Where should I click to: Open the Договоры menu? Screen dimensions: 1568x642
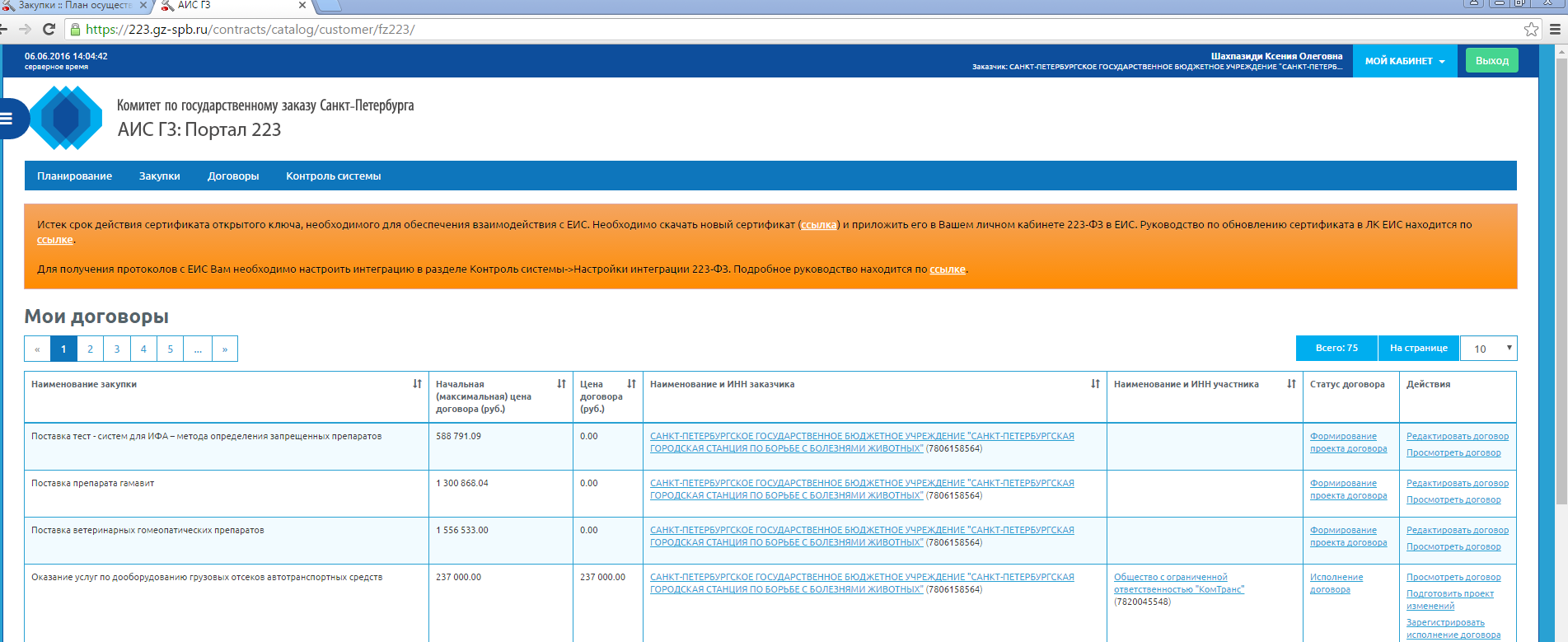pos(233,176)
